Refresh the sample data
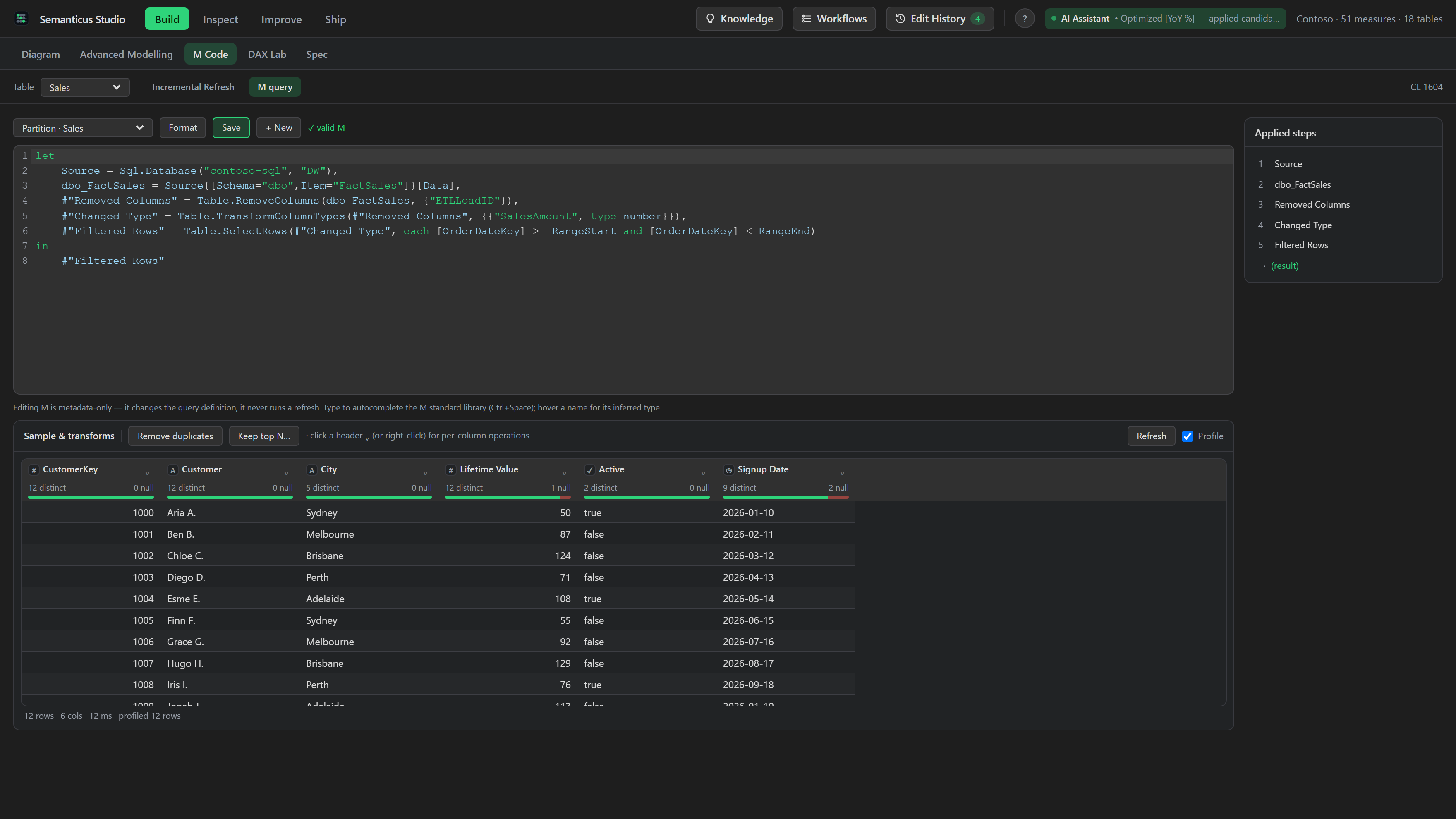Screen dimensions: 1456x819 tap(1151, 436)
